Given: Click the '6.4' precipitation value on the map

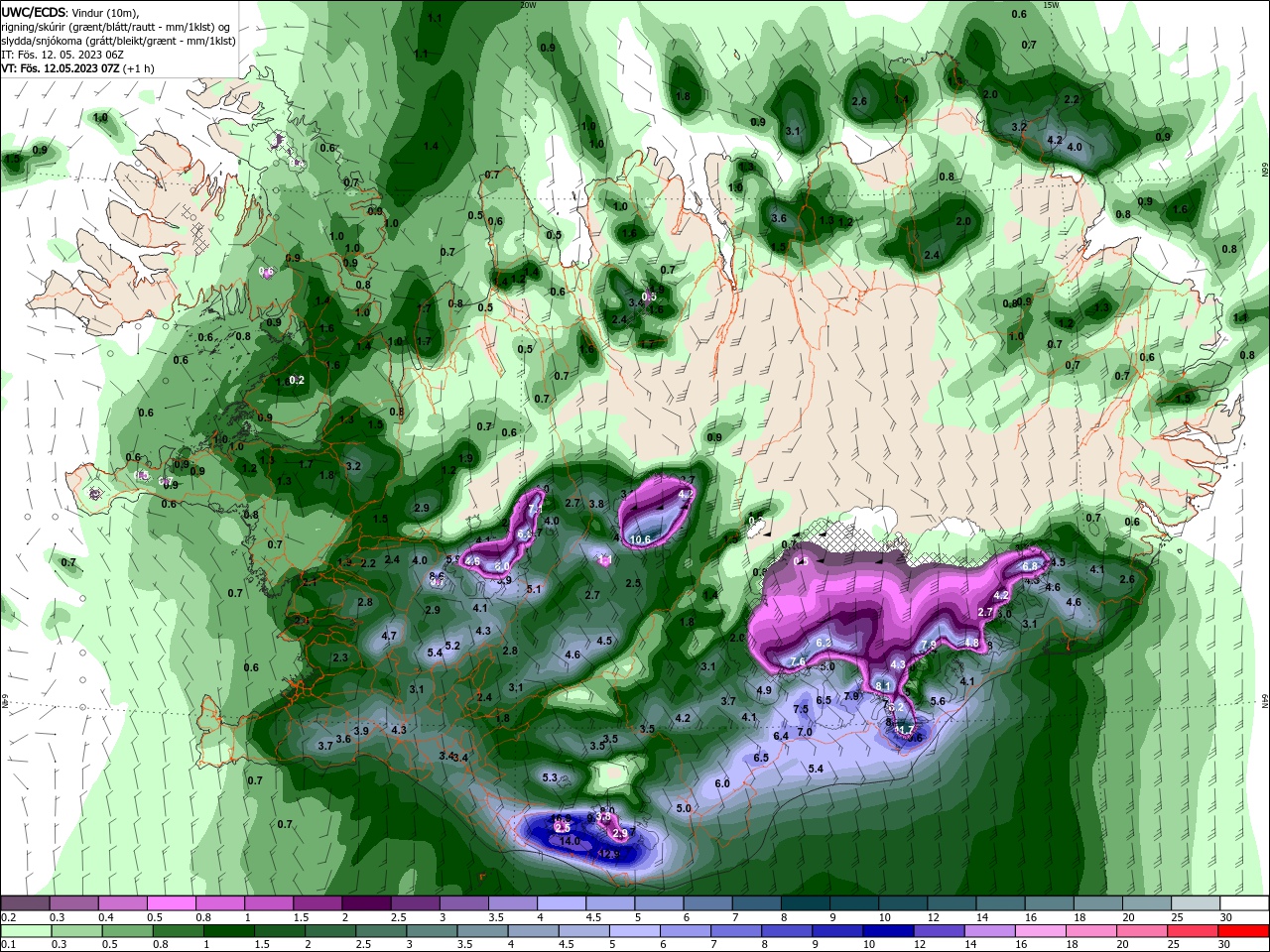Looking at the screenshot, I should 781,736.
